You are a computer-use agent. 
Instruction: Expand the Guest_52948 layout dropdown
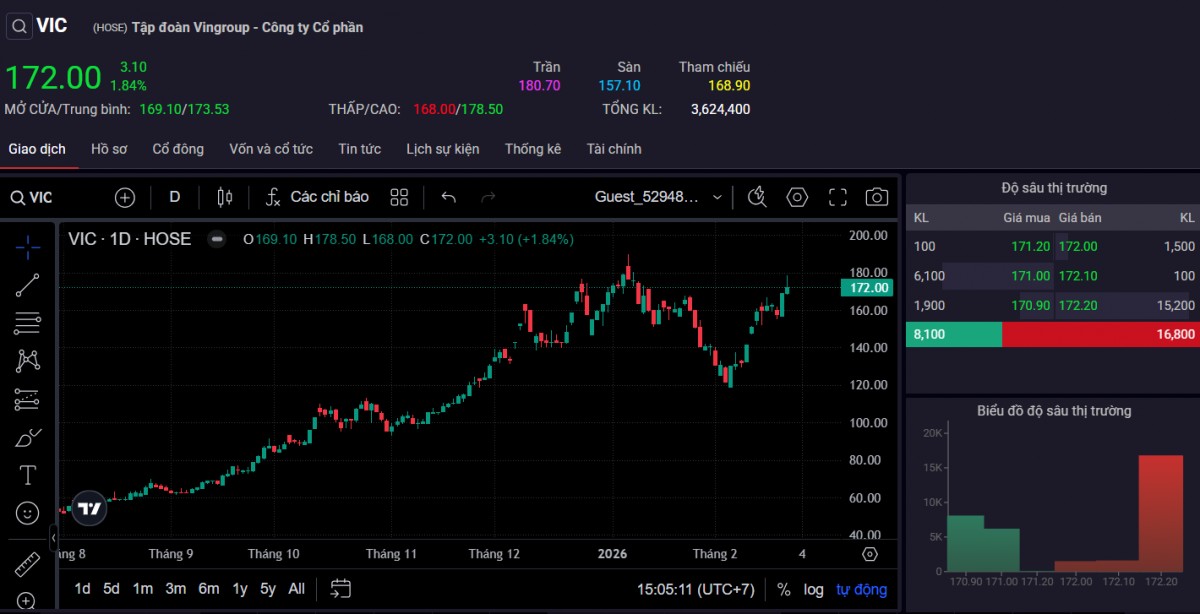tap(717, 197)
